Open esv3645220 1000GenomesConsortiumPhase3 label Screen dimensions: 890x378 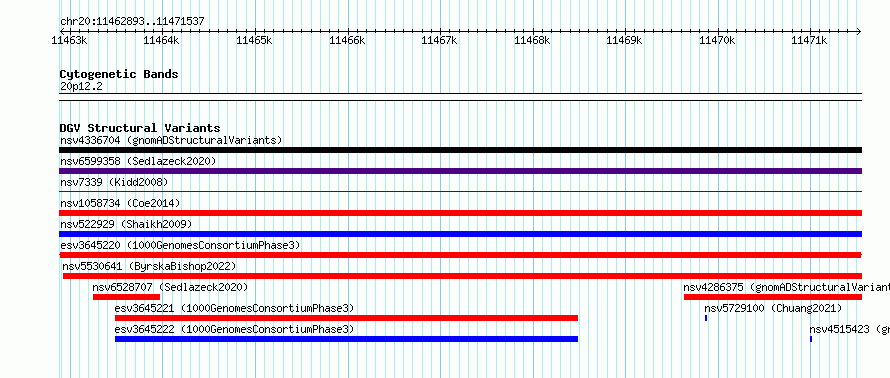[180, 245]
